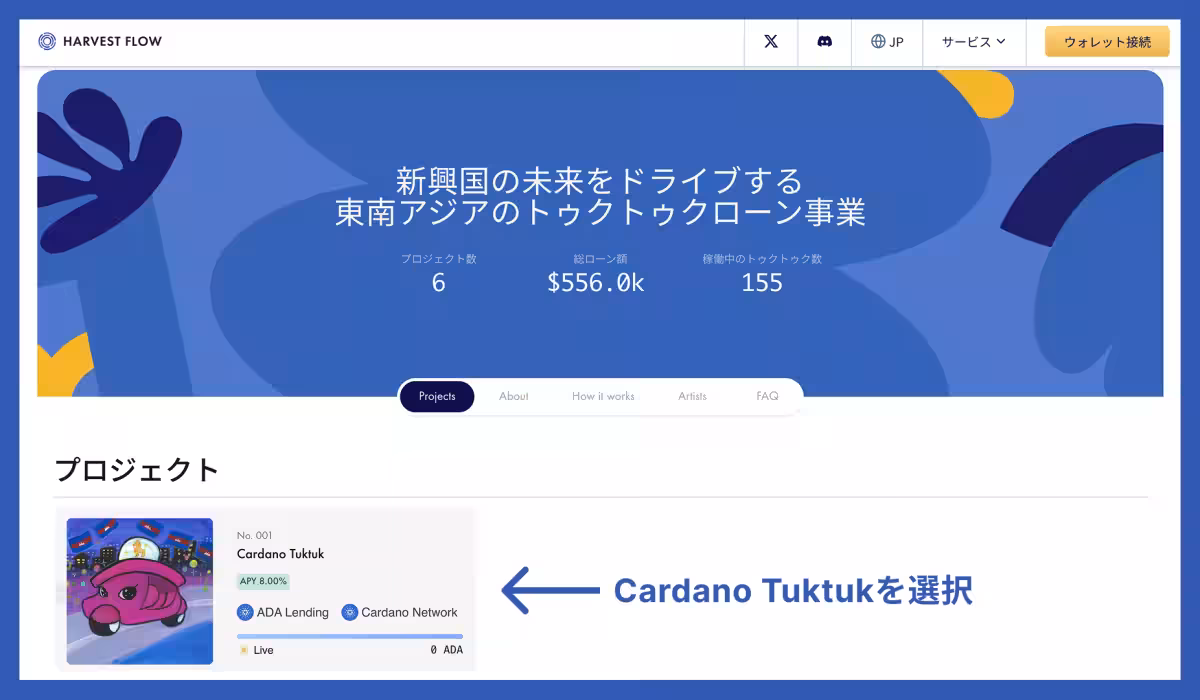Click the globe language icon
The width and height of the screenshot is (1200, 700).
click(x=878, y=42)
